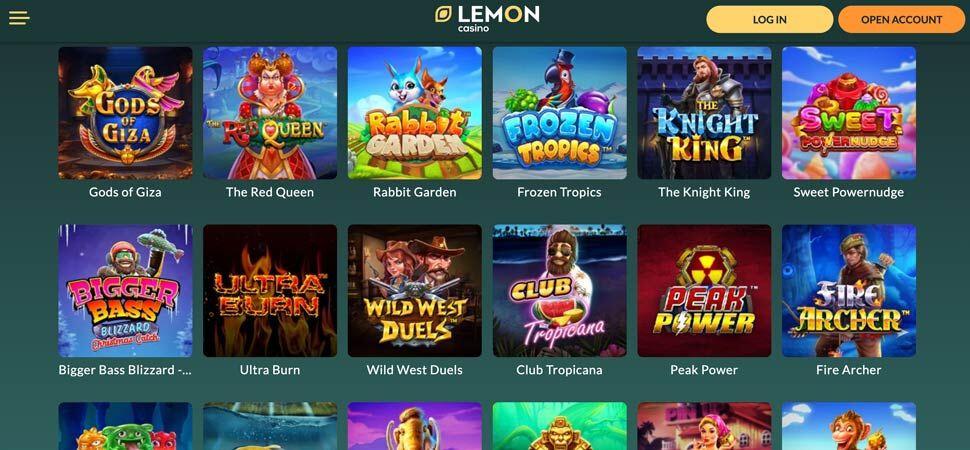Select the Rabbit Garden game image
Image resolution: width=970 pixels, height=450 pixels.
tap(414, 113)
